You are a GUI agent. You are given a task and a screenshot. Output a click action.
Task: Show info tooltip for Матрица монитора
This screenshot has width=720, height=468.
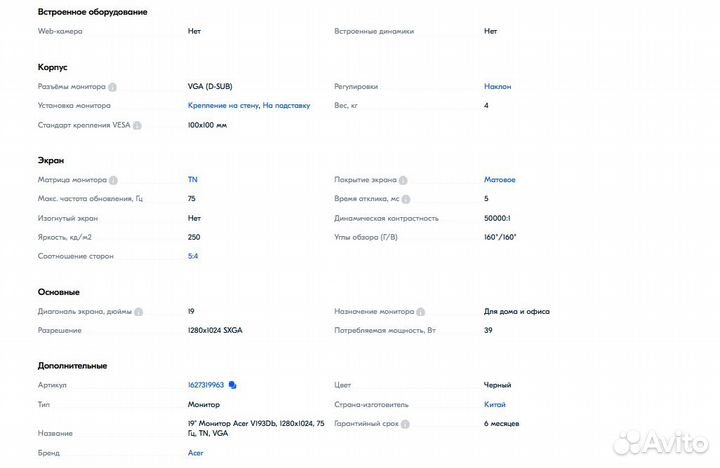point(113,180)
